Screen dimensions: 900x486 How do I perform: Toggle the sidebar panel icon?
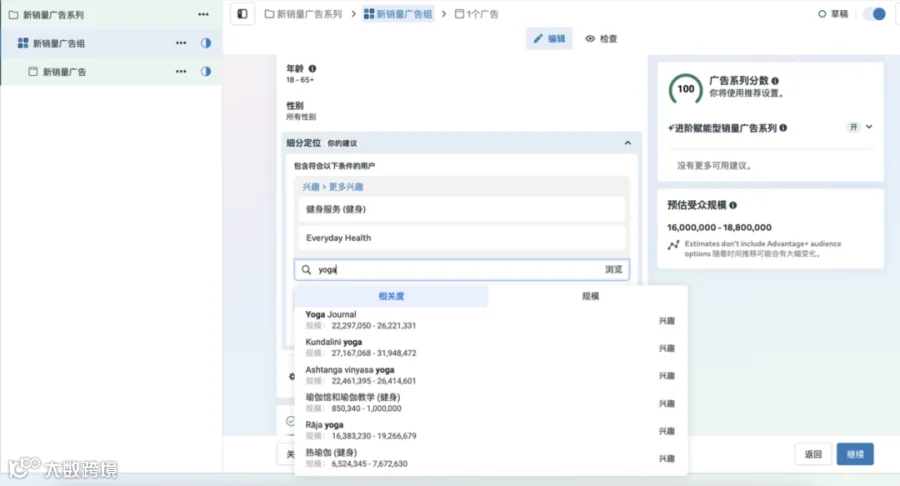(242, 14)
